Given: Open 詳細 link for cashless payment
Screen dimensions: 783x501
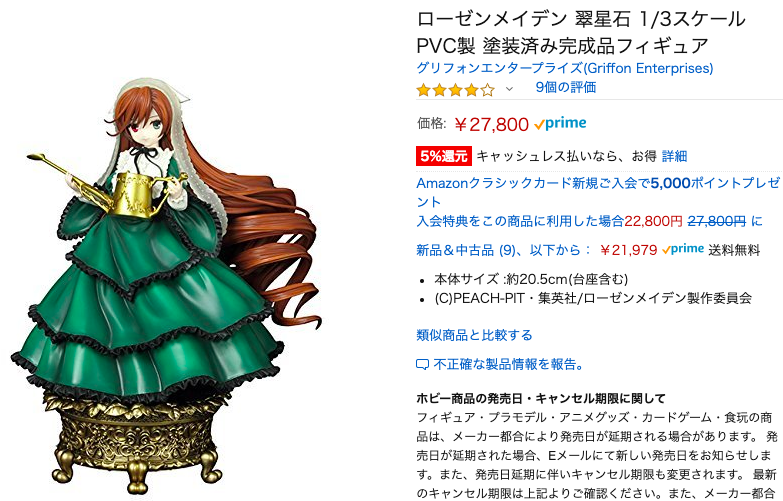Looking at the screenshot, I should [x=674, y=156].
